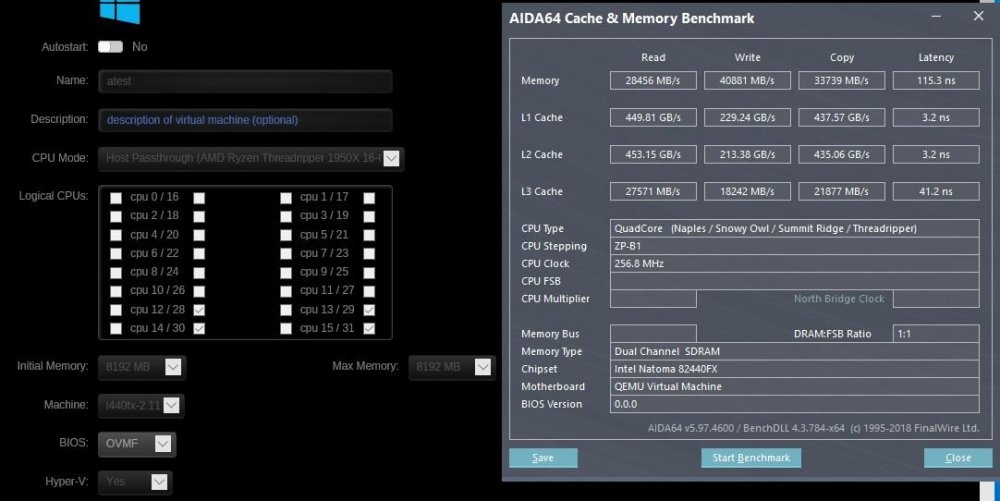Toggle the Autostart switch
The height and width of the screenshot is (501, 1000).
[110, 47]
